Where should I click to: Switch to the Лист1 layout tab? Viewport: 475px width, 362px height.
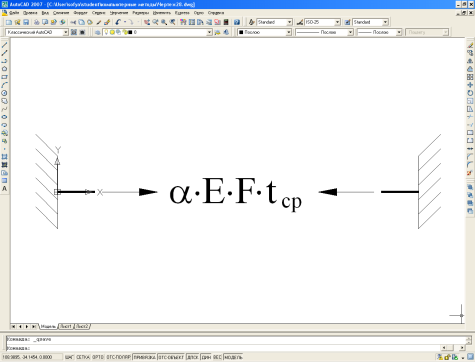[66, 326]
